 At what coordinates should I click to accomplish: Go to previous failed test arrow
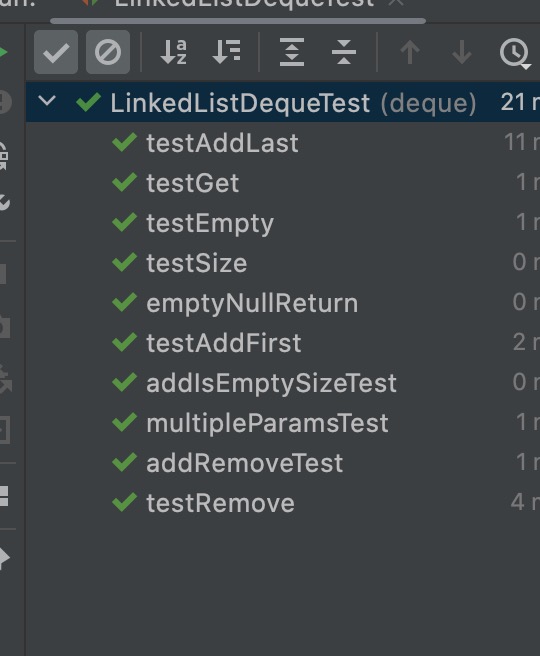[410, 52]
